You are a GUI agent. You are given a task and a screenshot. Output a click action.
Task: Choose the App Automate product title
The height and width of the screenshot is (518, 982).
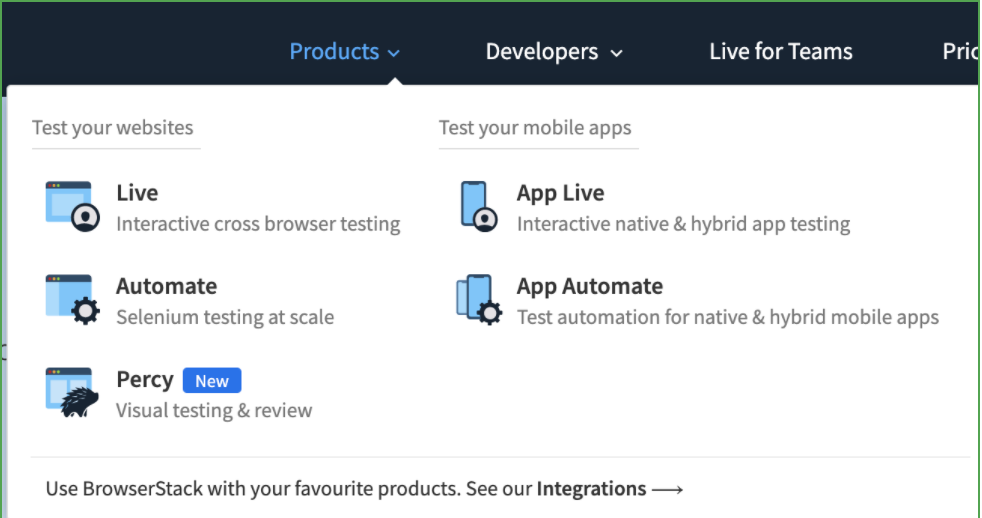pos(589,286)
